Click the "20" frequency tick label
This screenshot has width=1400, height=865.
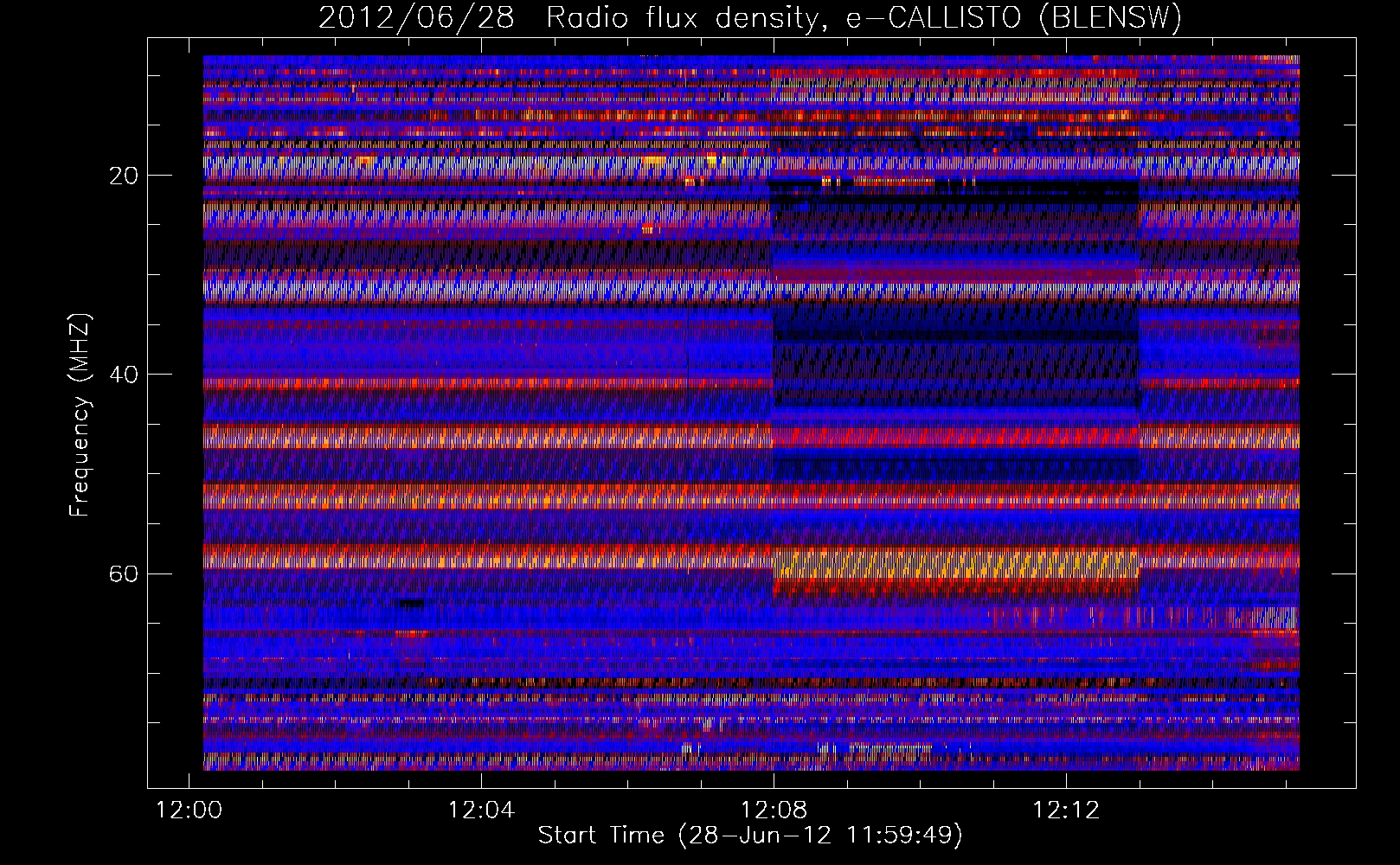(x=125, y=176)
